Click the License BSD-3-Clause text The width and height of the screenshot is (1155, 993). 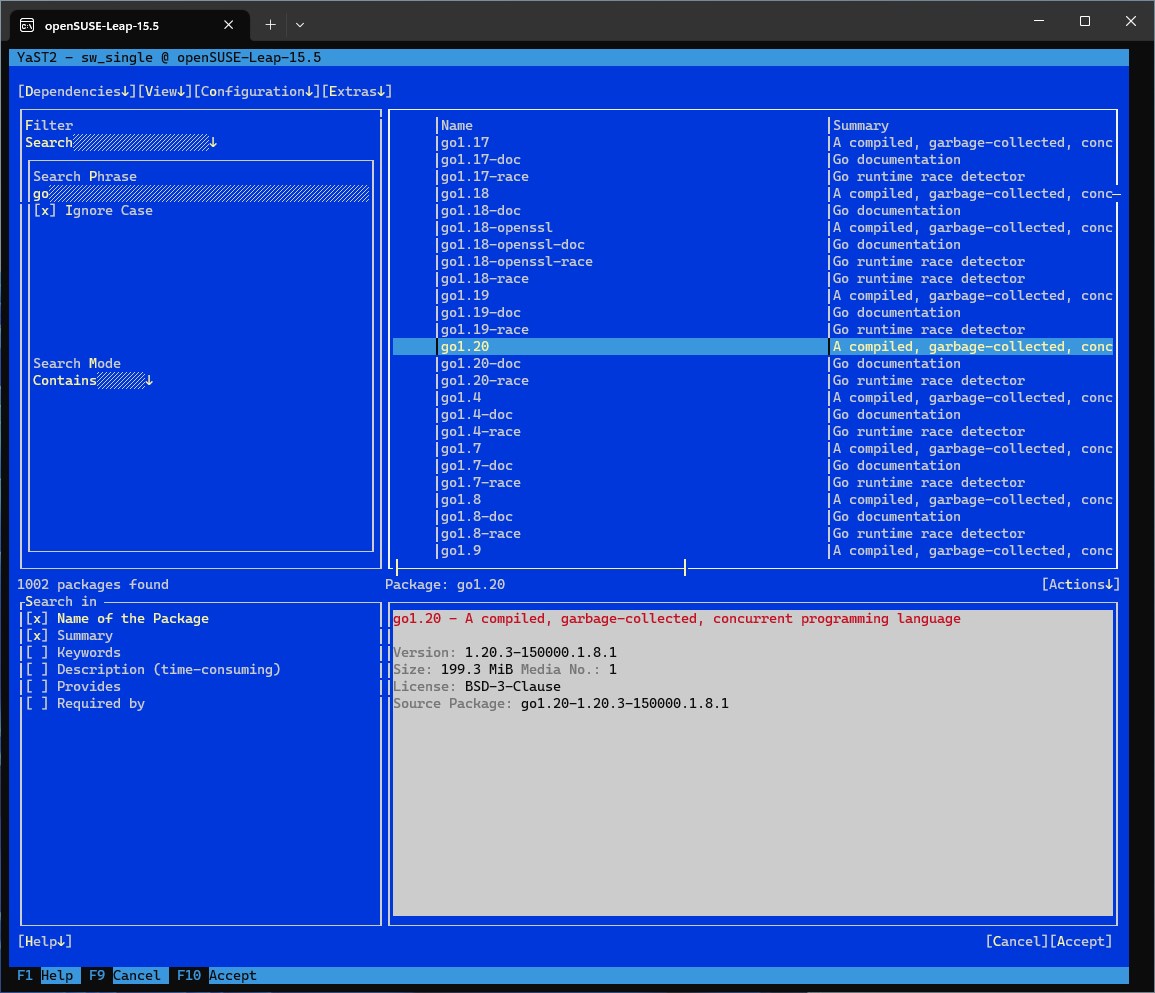click(513, 687)
